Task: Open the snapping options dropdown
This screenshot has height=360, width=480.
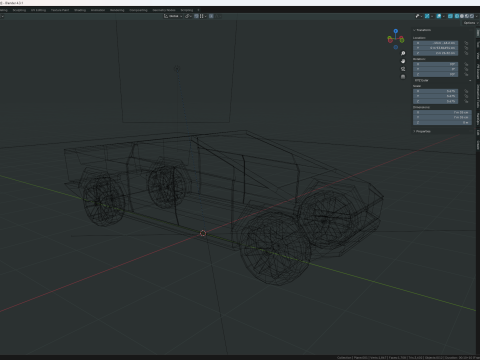Action: 203,16
